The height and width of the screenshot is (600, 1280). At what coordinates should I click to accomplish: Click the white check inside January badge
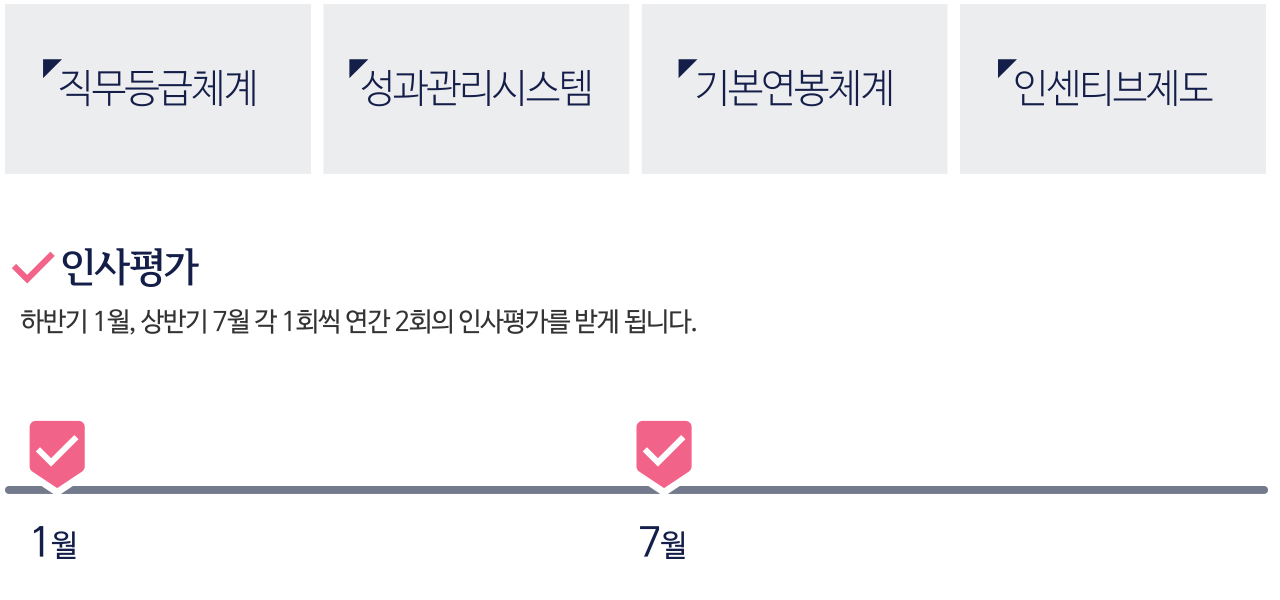[x=57, y=451]
